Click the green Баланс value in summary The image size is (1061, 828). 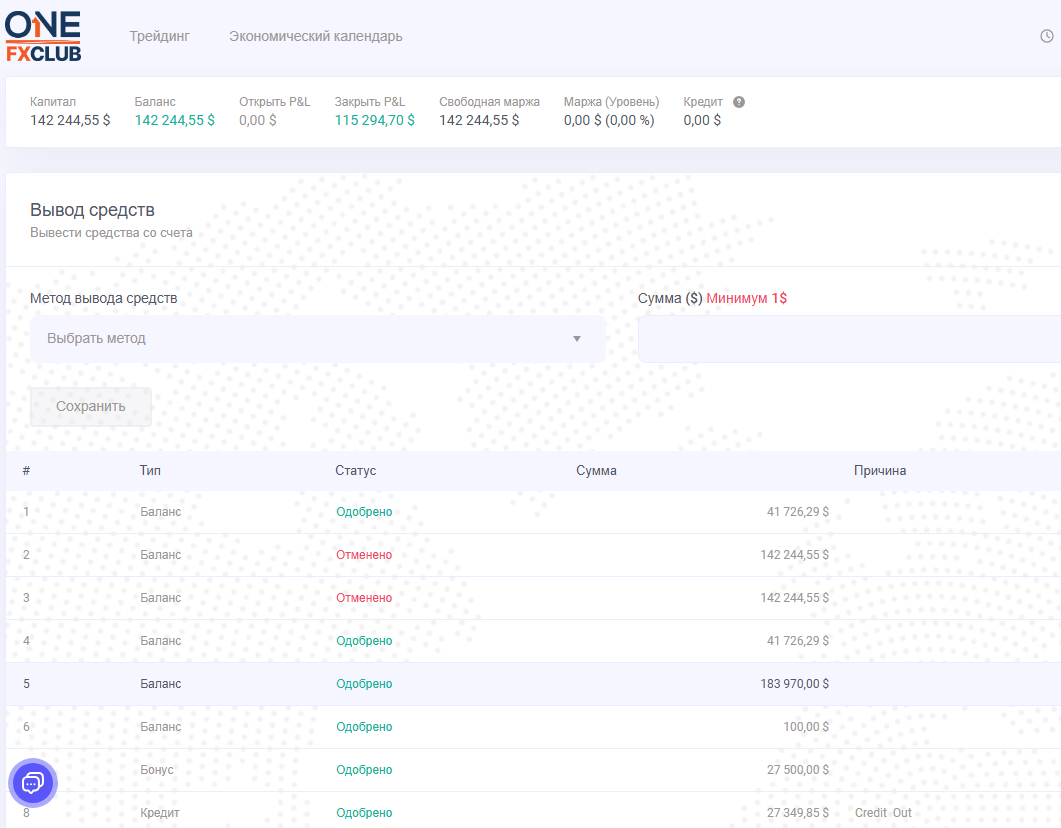tap(174, 121)
